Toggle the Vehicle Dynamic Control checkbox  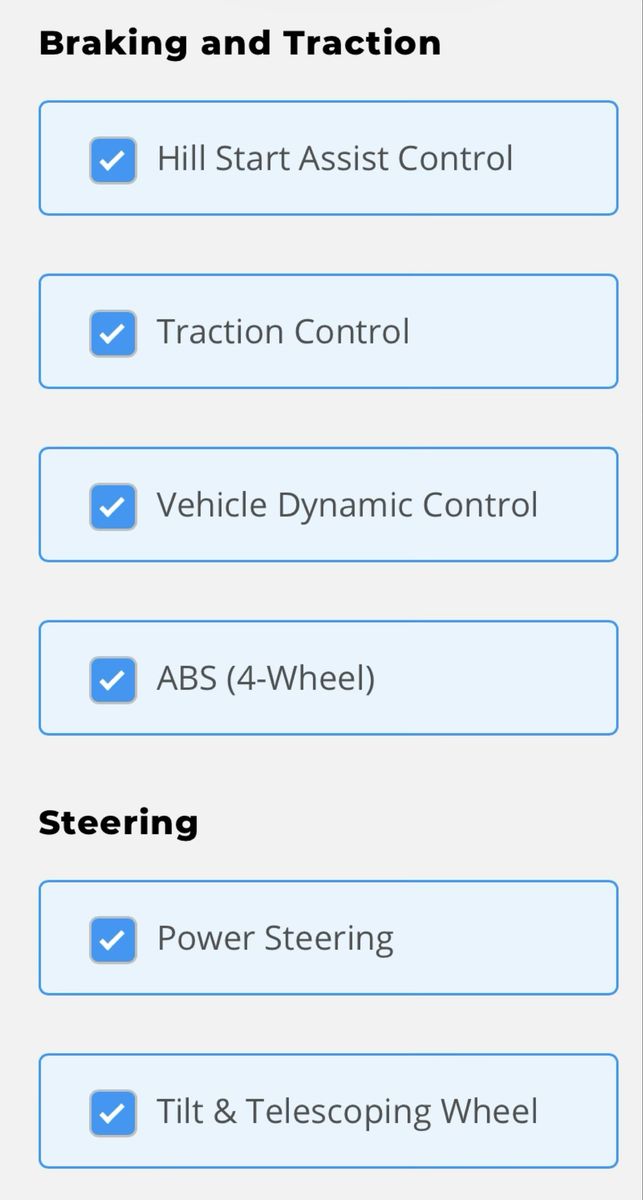(x=113, y=506)
